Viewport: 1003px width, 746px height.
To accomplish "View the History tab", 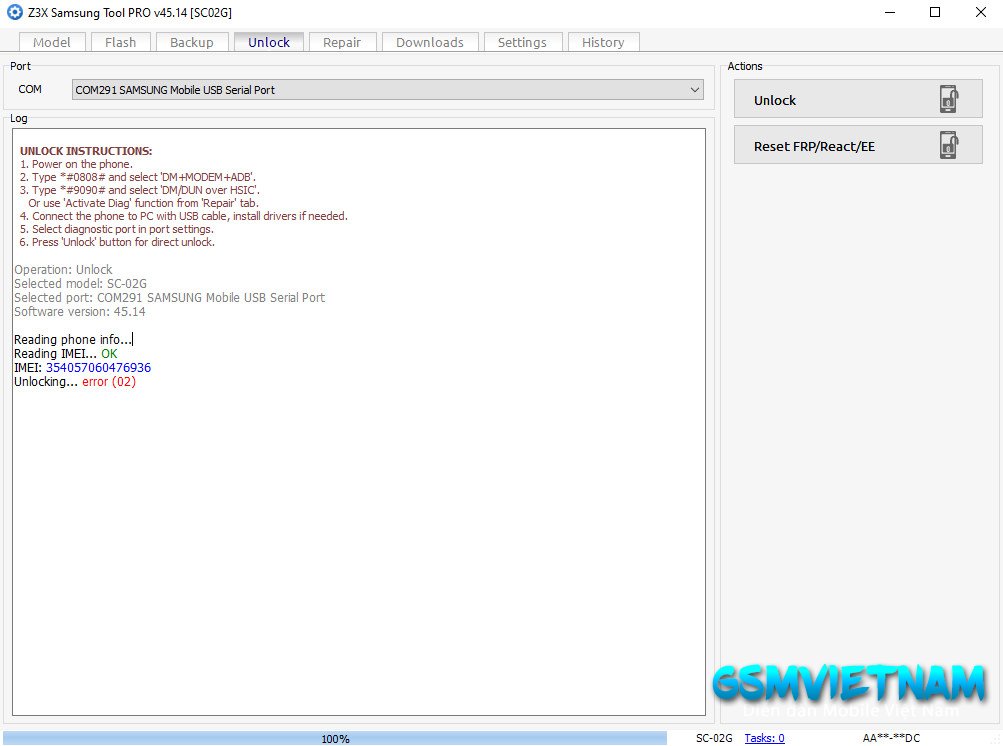I will pyautogui.click(x=603, y=42).
